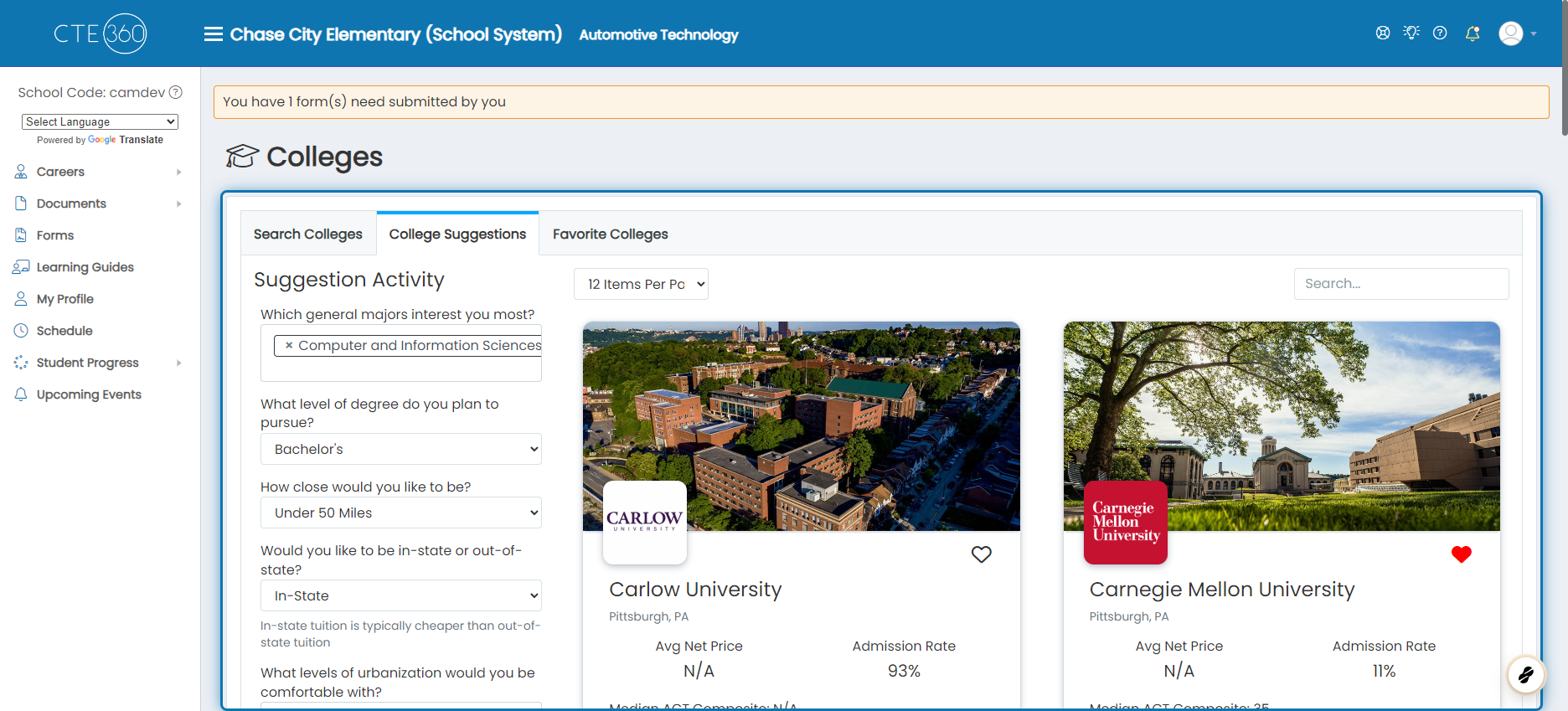The width and height of the screenshot is (1568, 711).
Task: Click the Google Translate link
Action: coord(126,140)
